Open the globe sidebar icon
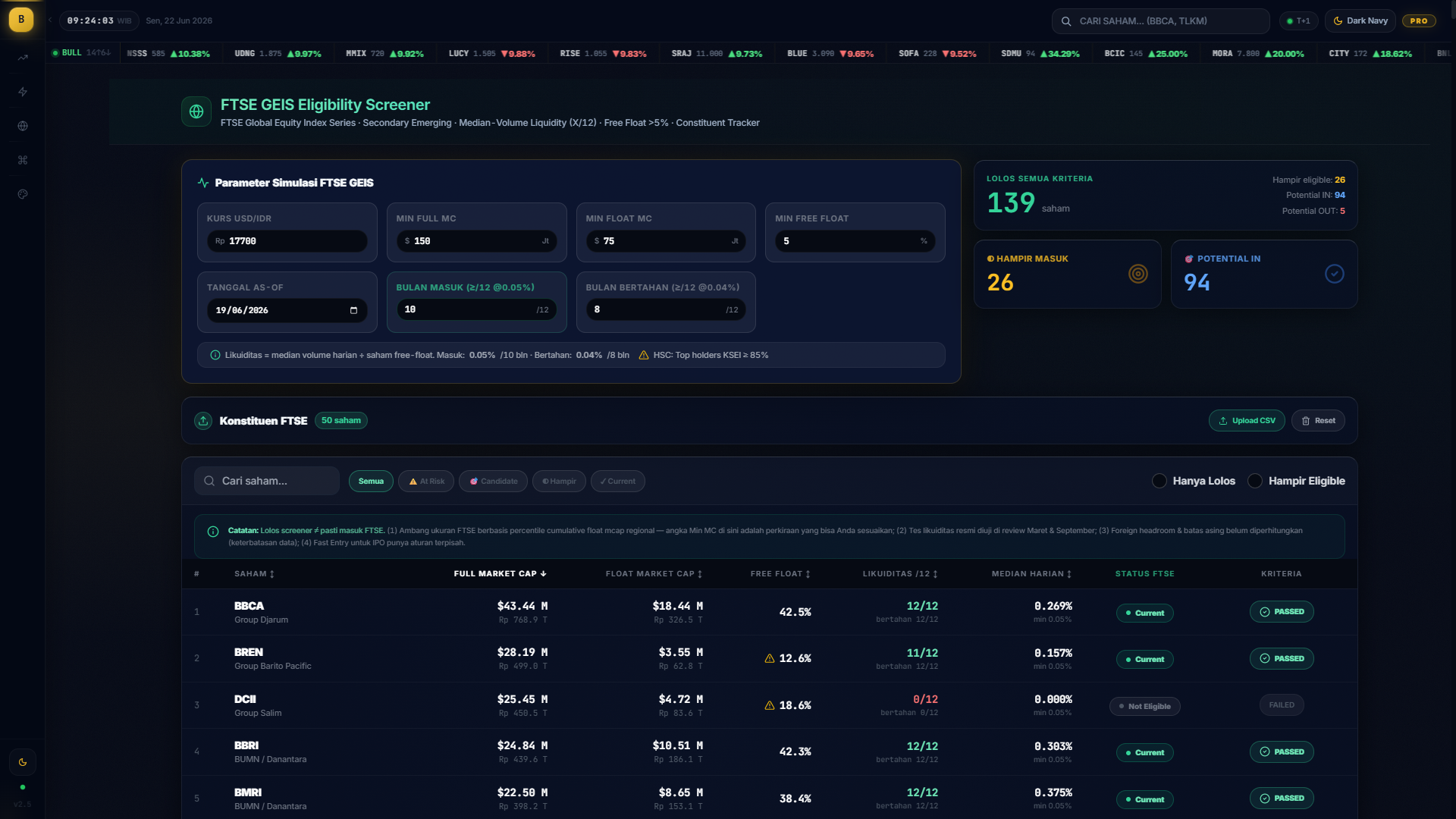This screenshot has width=1456, height=819. tap(23, 126)
